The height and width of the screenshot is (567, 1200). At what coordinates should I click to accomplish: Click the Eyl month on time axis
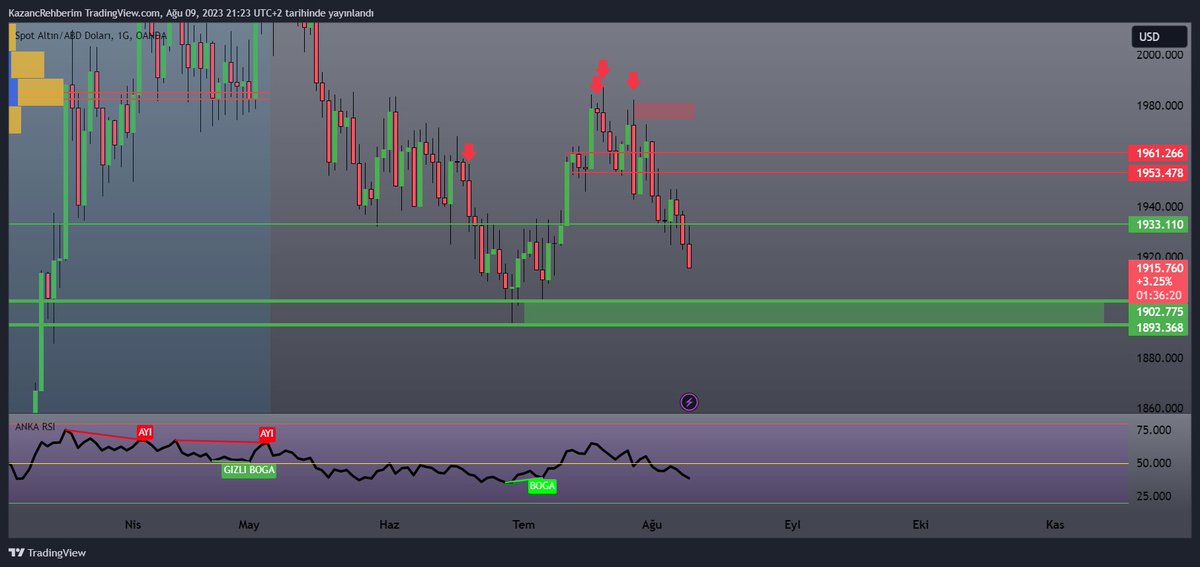(793, 524)
